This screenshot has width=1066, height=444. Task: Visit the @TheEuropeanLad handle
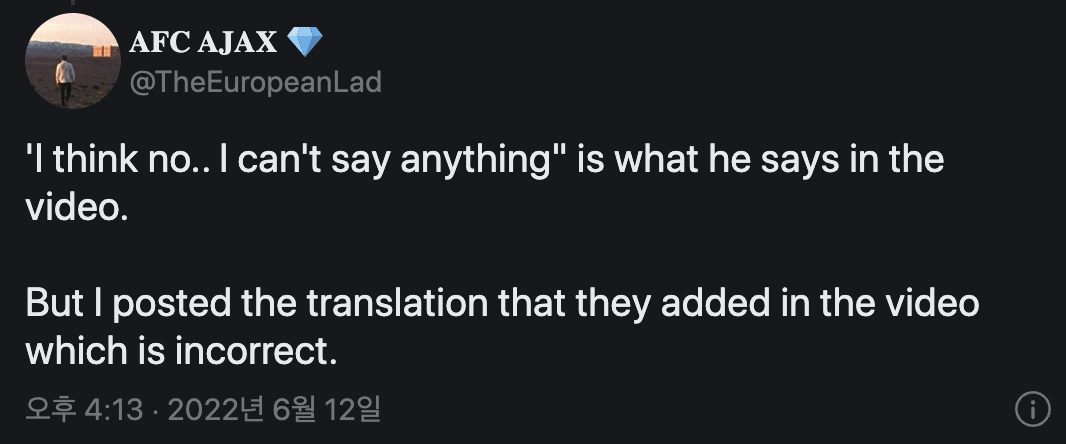tap(256, 82)
